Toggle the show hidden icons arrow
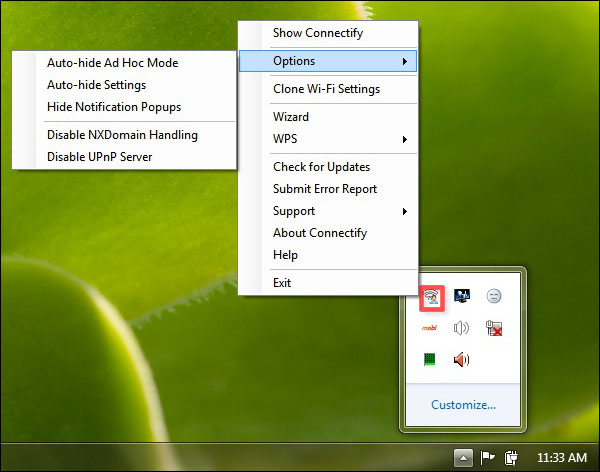Screen dimensions: 600x472 tap(463, 458)
